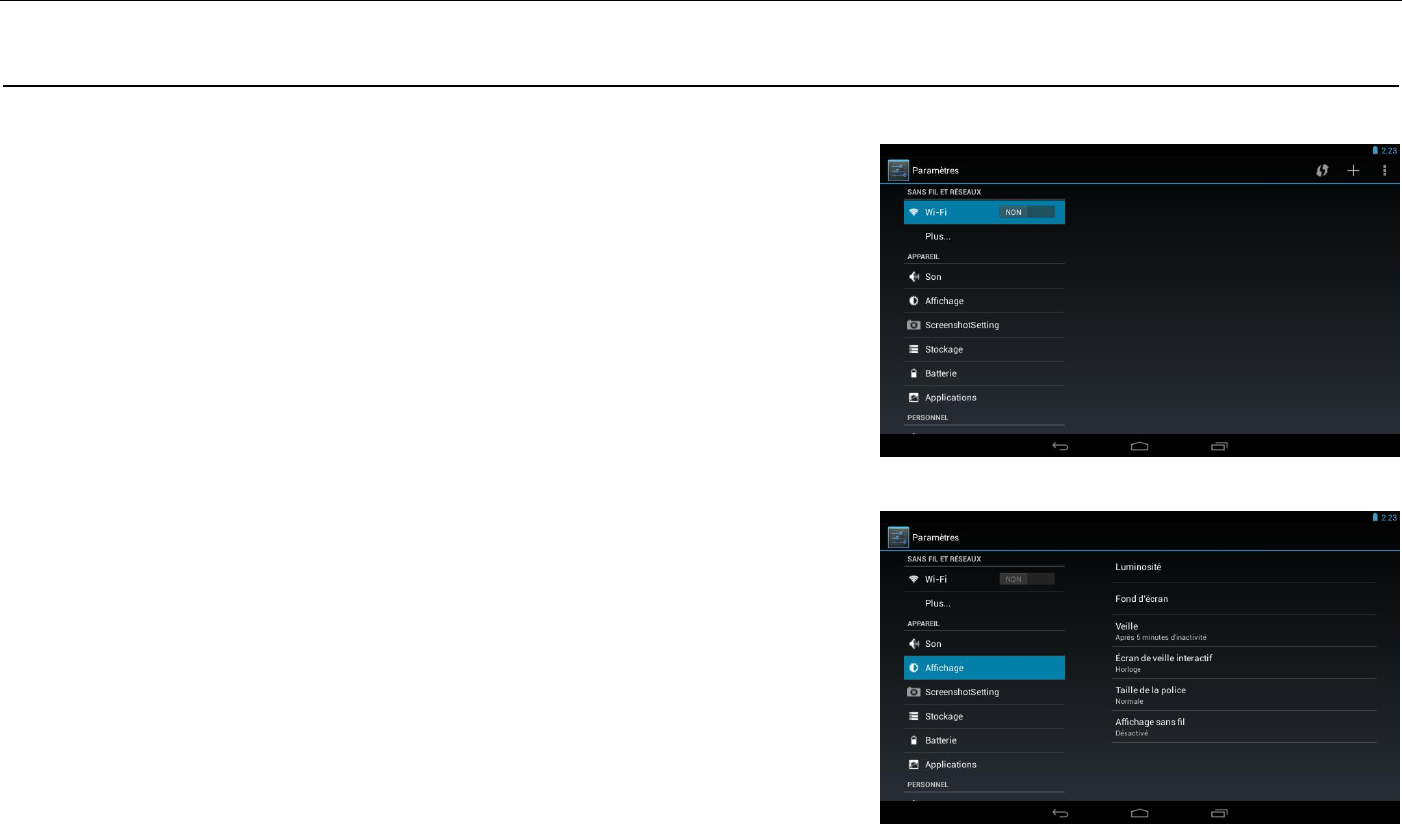Image resolution: width=1402 pixels, height=824 pixels.
Task: Tap 2:23 clock on screen listing Luminosité
Action: 1389,517
